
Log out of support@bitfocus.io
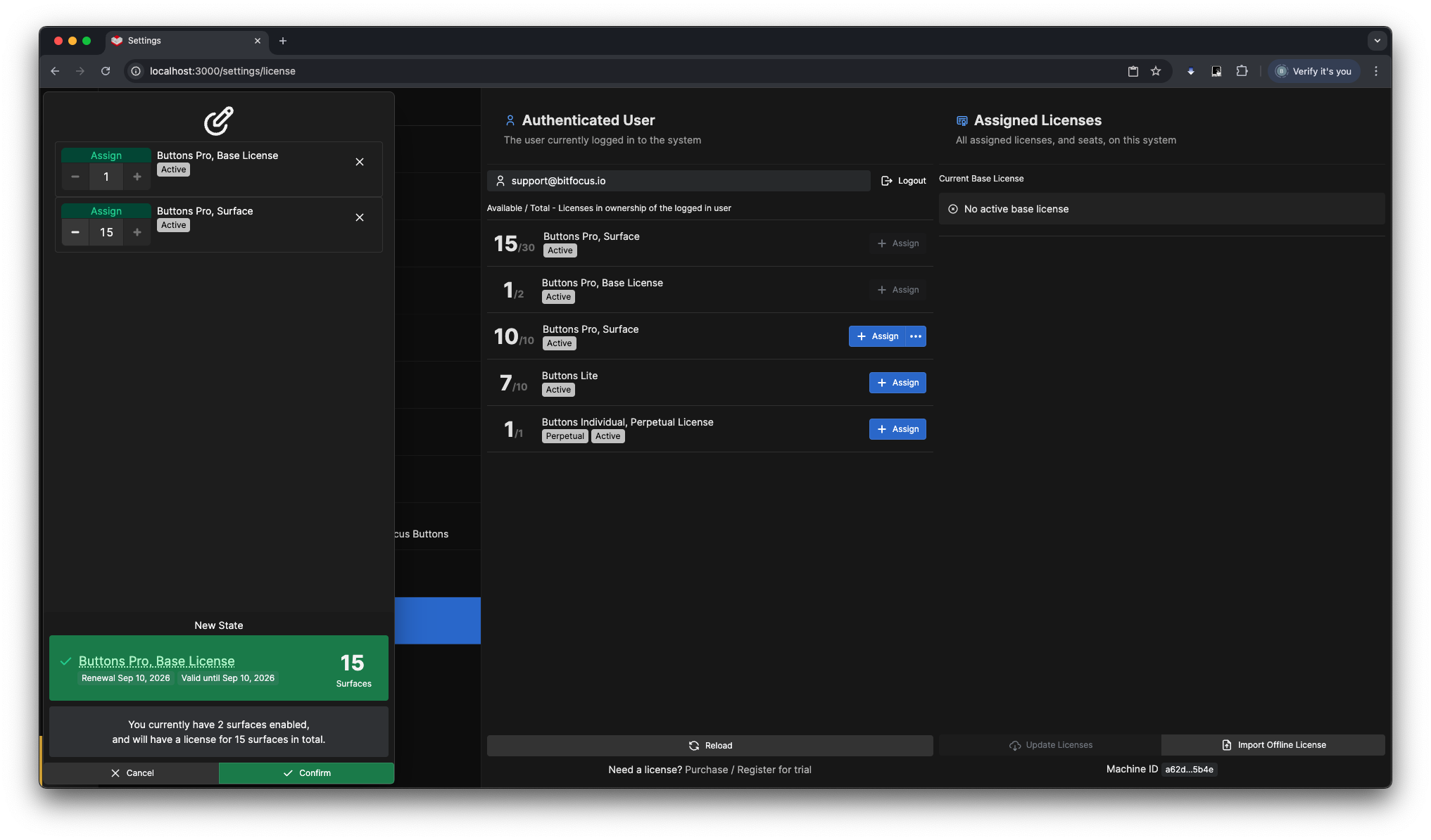tap(903, 181)
